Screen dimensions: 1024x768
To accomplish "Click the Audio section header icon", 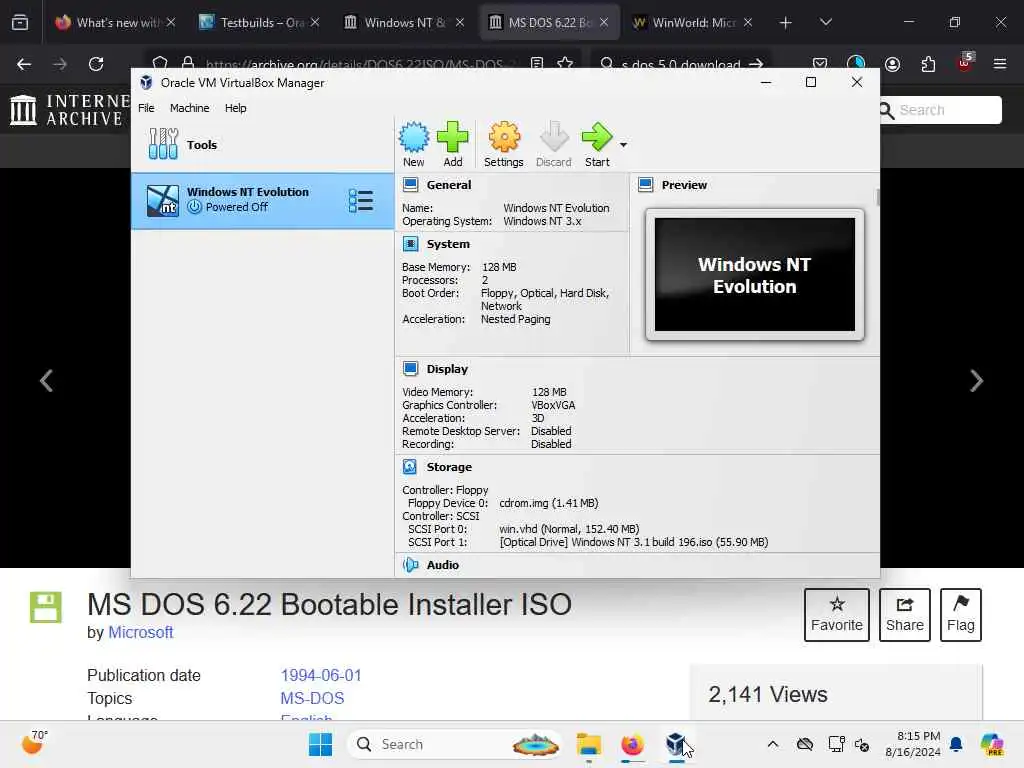I will pos(410,565).
